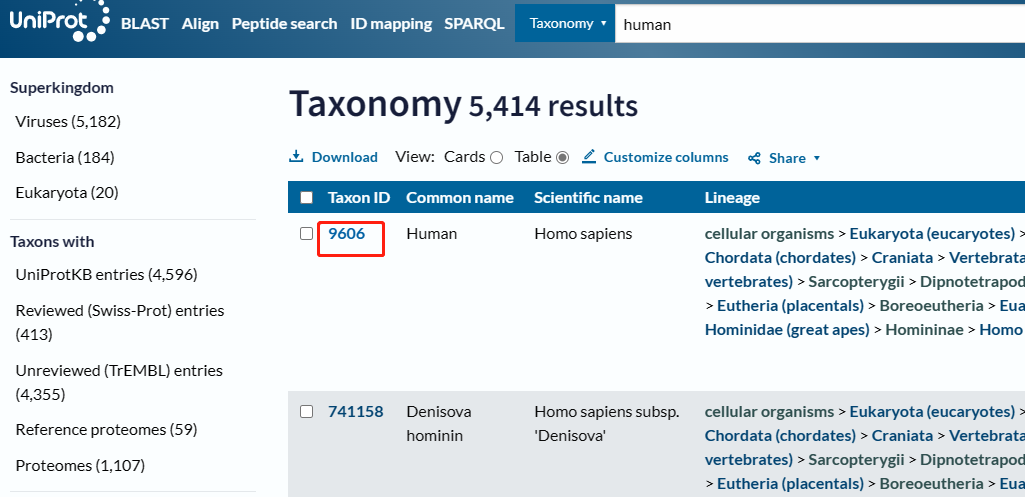
Task: Click the Customize columns pencil icon
Action: [589, 157]
